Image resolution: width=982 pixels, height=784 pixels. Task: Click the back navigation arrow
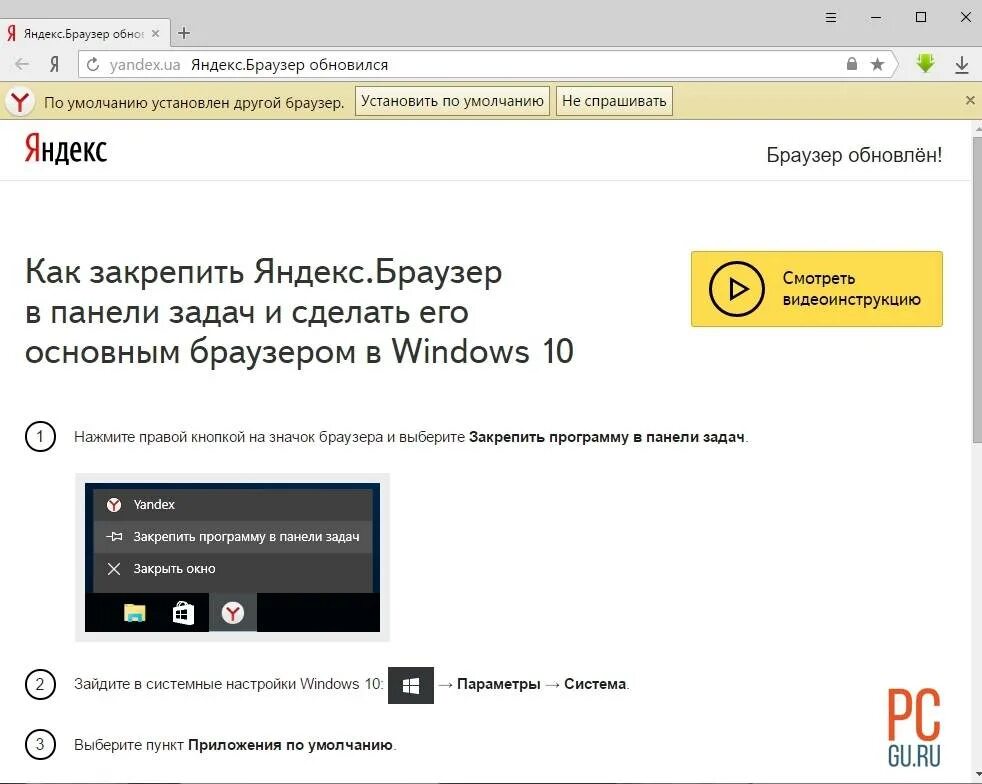(x=21, y=64)
